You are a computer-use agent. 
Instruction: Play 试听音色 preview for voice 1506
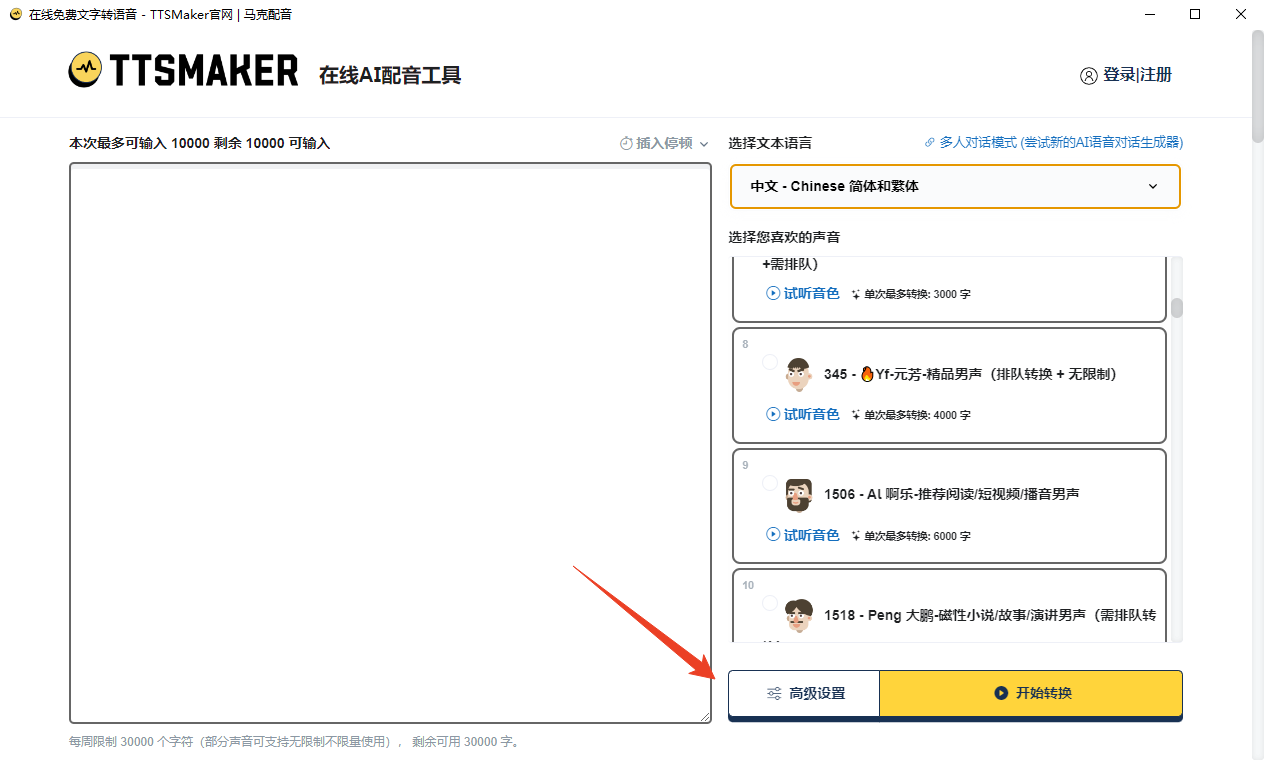pos(803,535)
